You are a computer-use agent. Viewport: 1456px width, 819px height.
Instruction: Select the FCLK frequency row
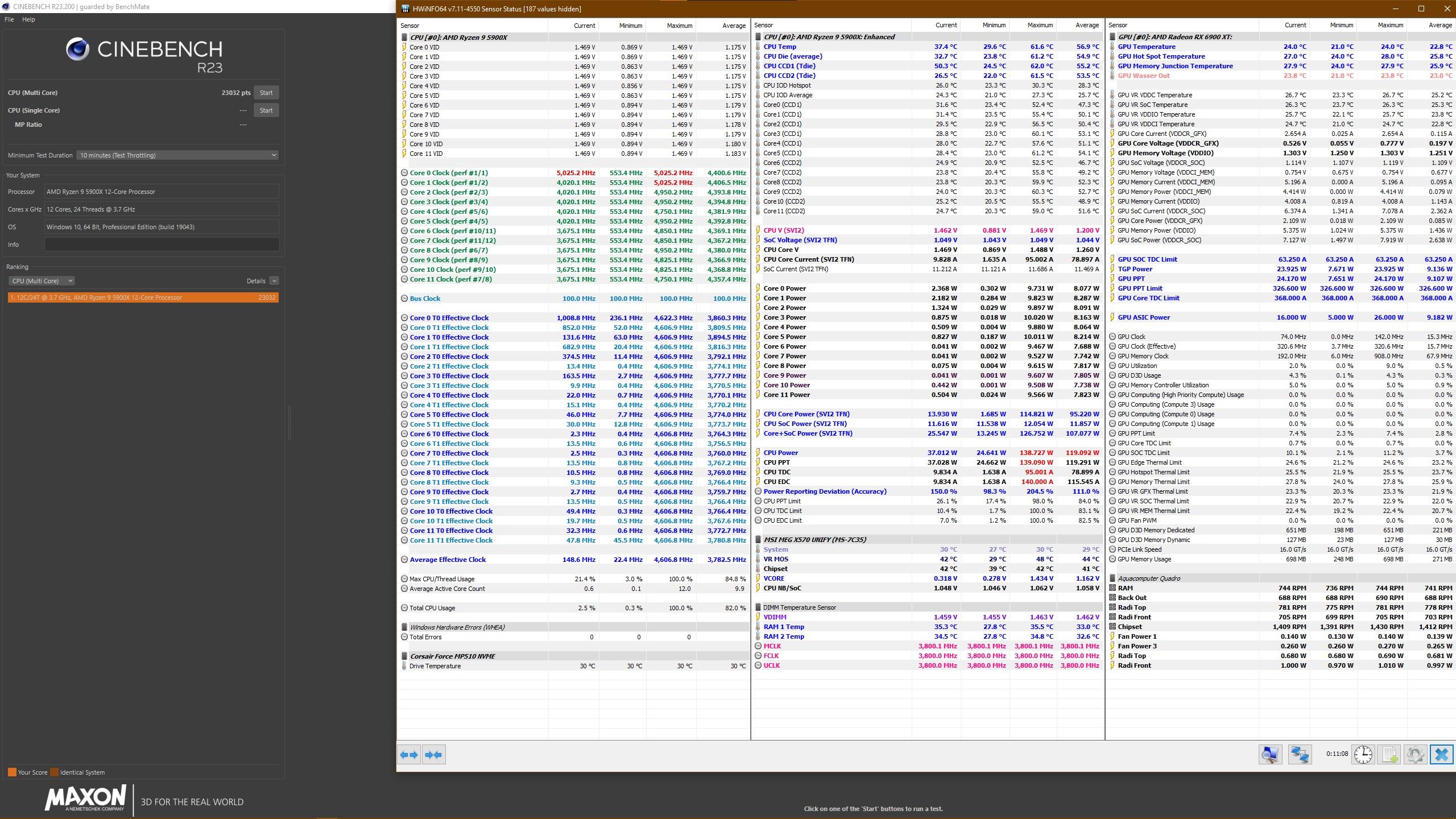tap(927, 656)
